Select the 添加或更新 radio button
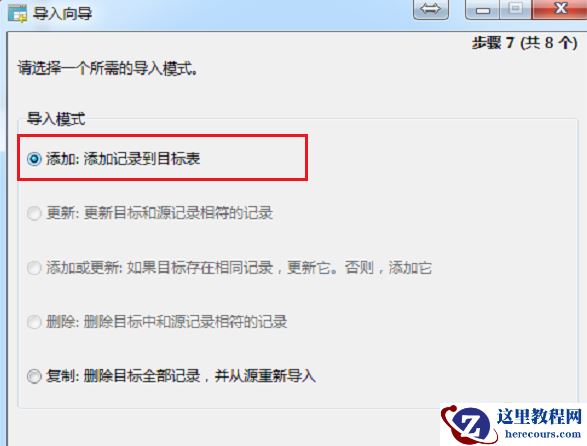This screenshot has width=587, height=446. pyautogui.click(x=34, y=268)
